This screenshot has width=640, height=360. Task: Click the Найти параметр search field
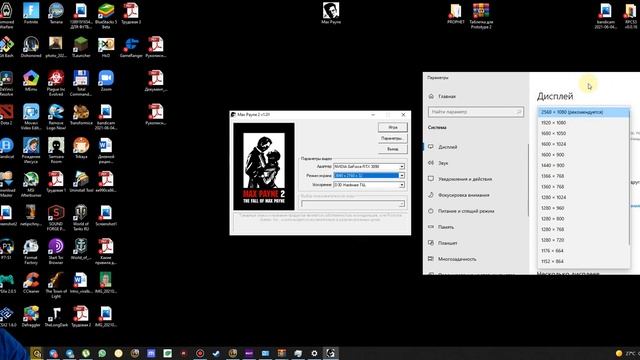tap(476, 112)
